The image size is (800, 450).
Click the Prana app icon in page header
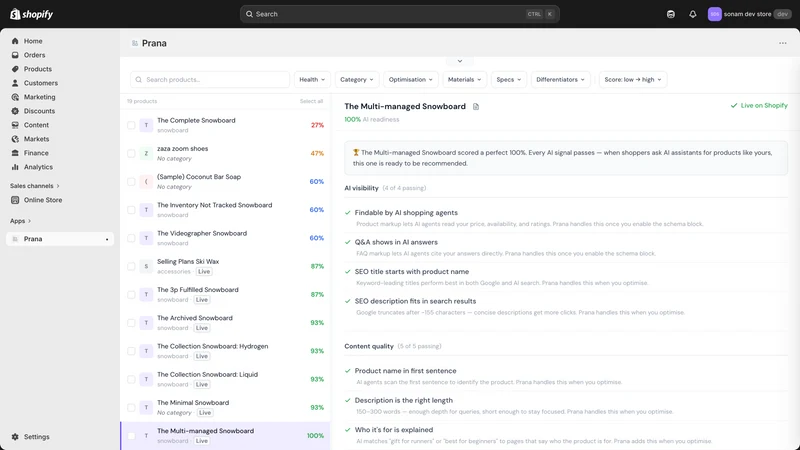(x=135, y=43)
